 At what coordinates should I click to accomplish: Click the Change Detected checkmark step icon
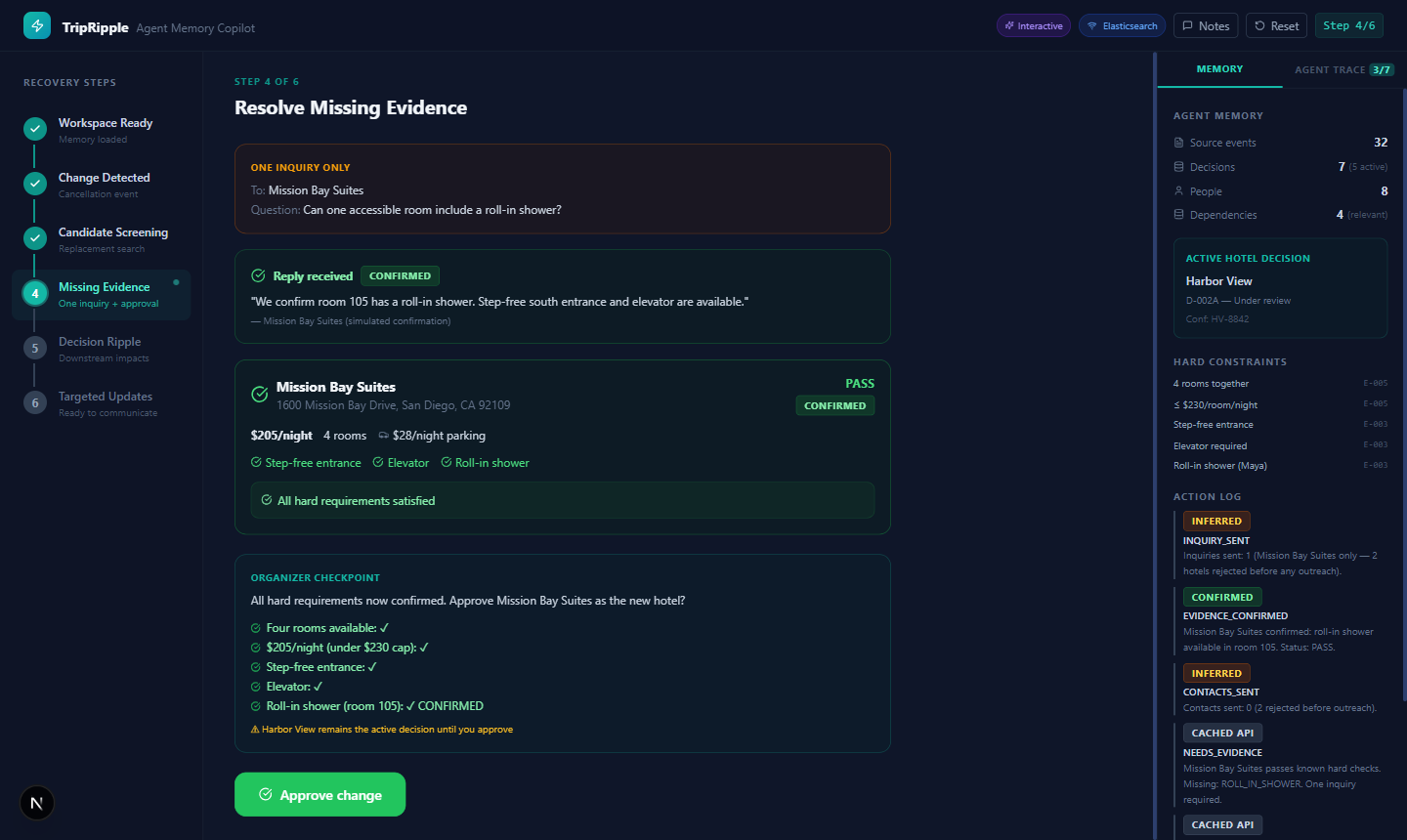pos(35,184)
